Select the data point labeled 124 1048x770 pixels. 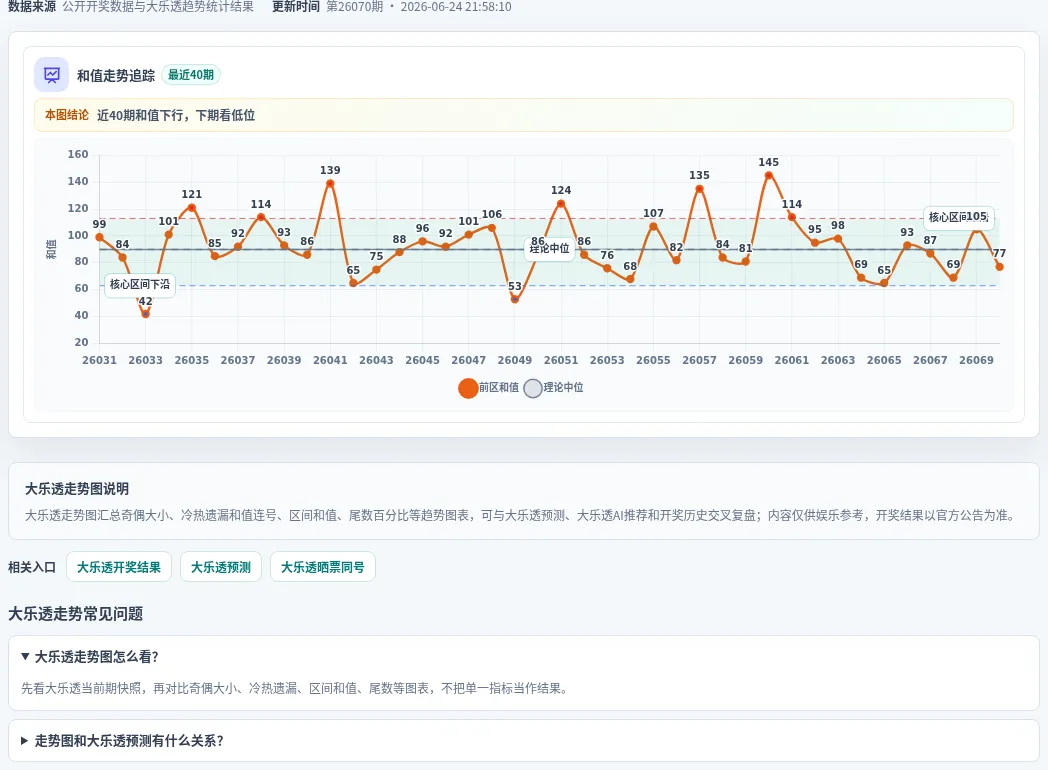(561, 203)
